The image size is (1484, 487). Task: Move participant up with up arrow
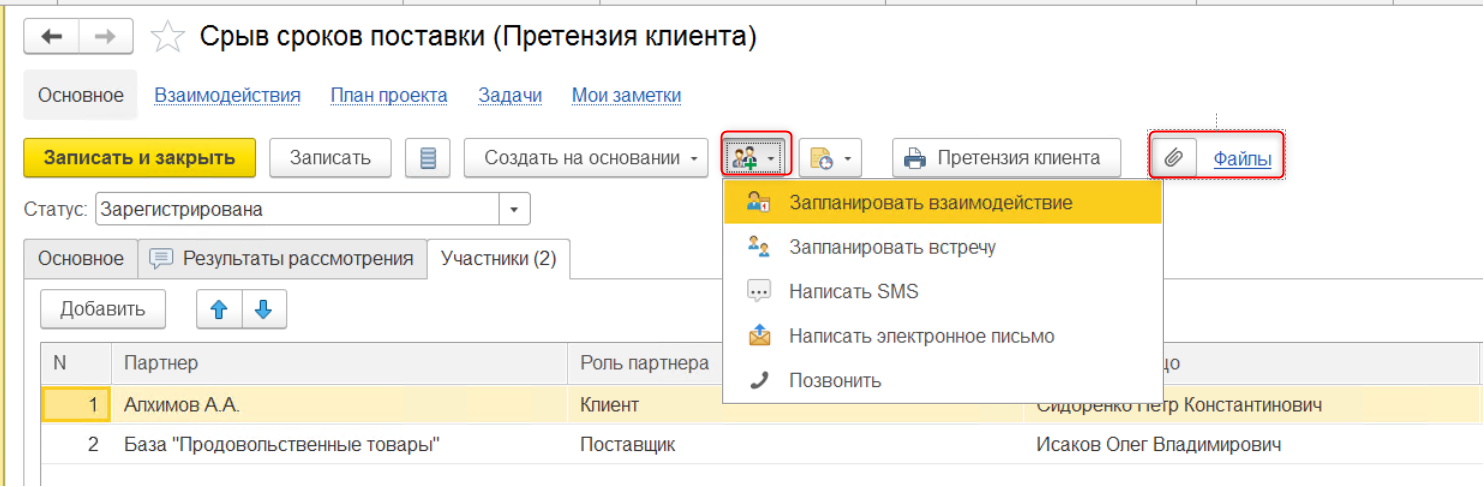219,310
